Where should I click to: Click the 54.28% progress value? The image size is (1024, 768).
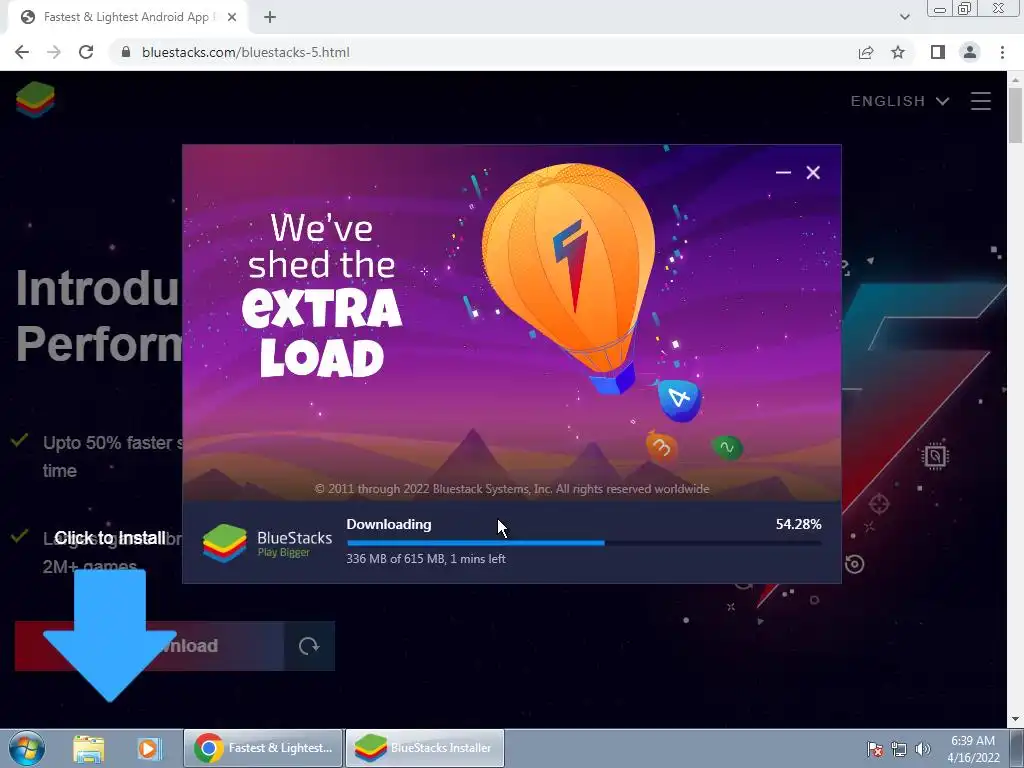tap(799, 524)
